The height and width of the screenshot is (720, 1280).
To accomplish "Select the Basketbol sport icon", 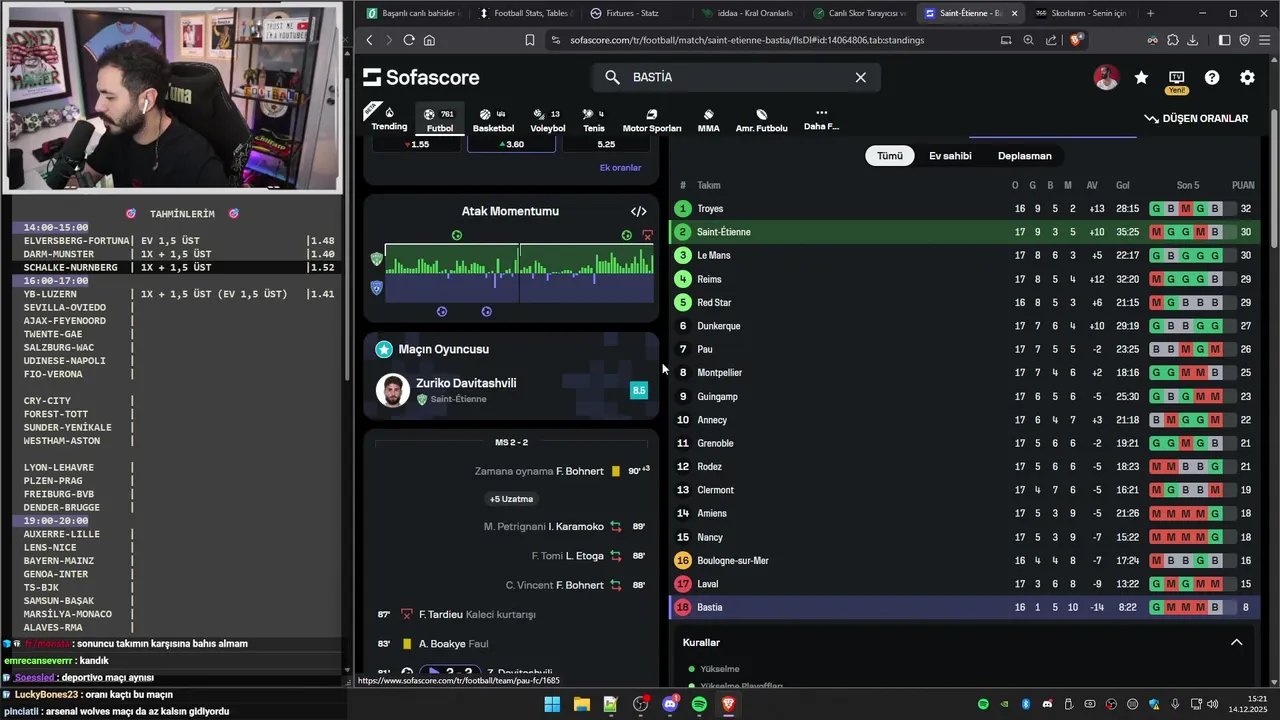I will (492, 120).
